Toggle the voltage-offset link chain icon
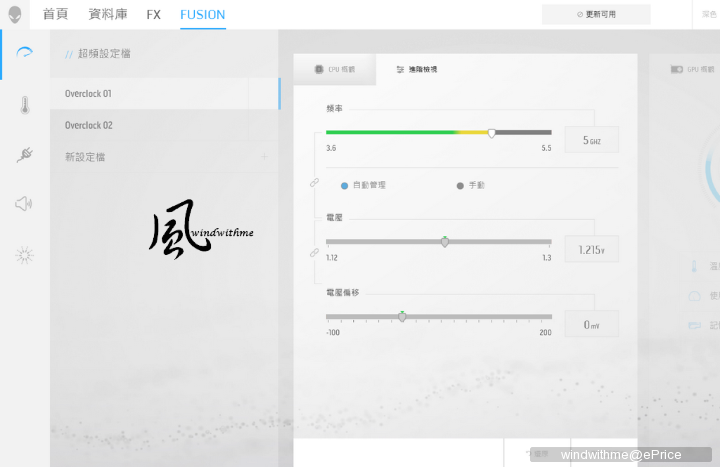Screen dimensions: 720x467 tap(314, 253)
